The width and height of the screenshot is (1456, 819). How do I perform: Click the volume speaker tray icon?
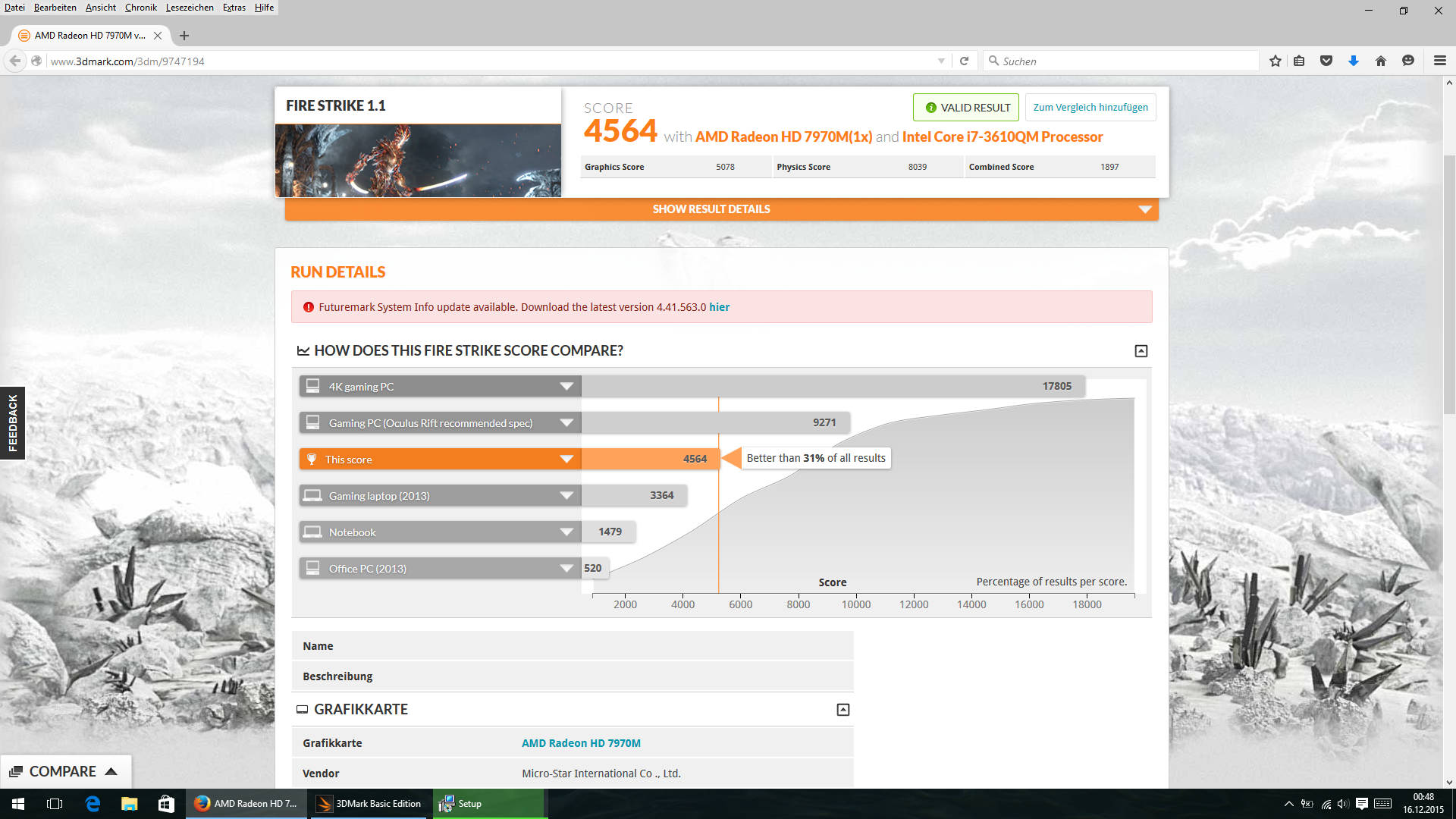1343,804
